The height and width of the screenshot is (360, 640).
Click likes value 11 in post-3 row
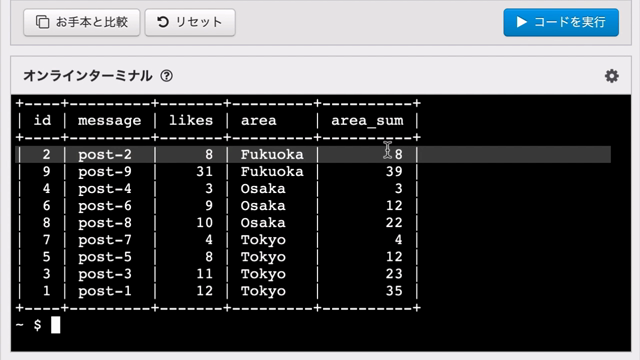point(204,274)
